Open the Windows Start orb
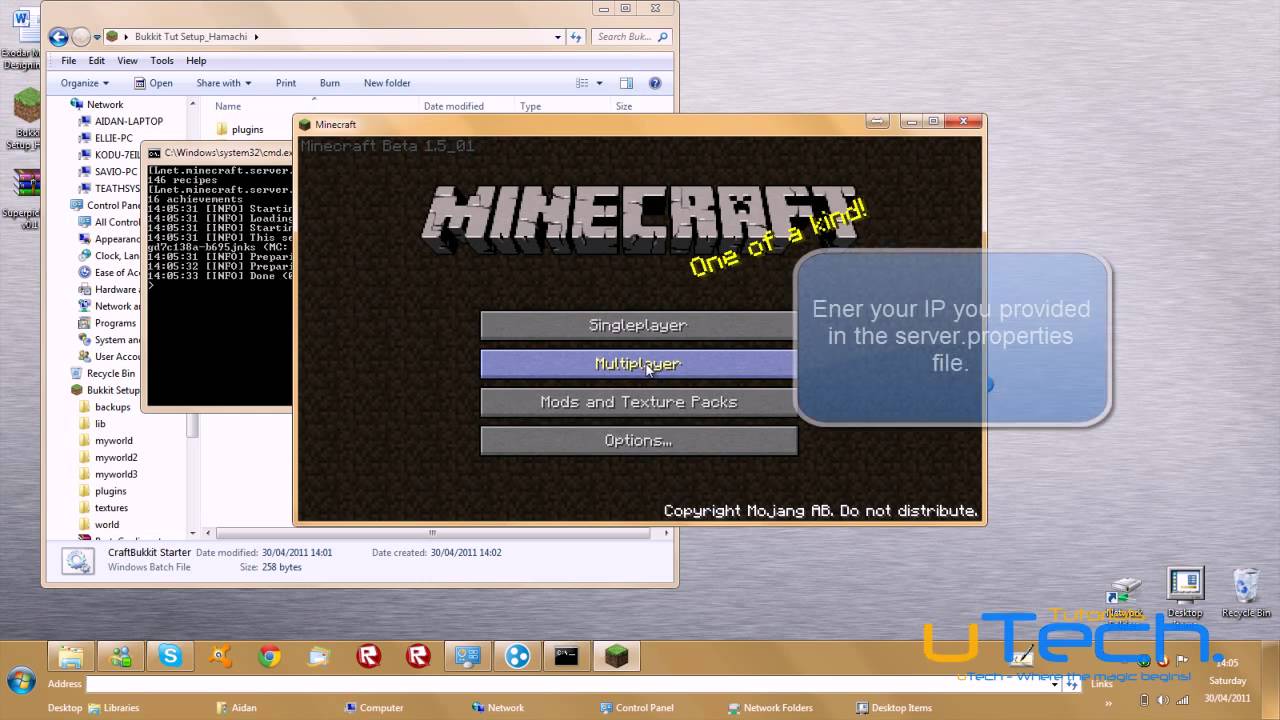The height and width of the screenshot is (720, 1280). [20, 681]
